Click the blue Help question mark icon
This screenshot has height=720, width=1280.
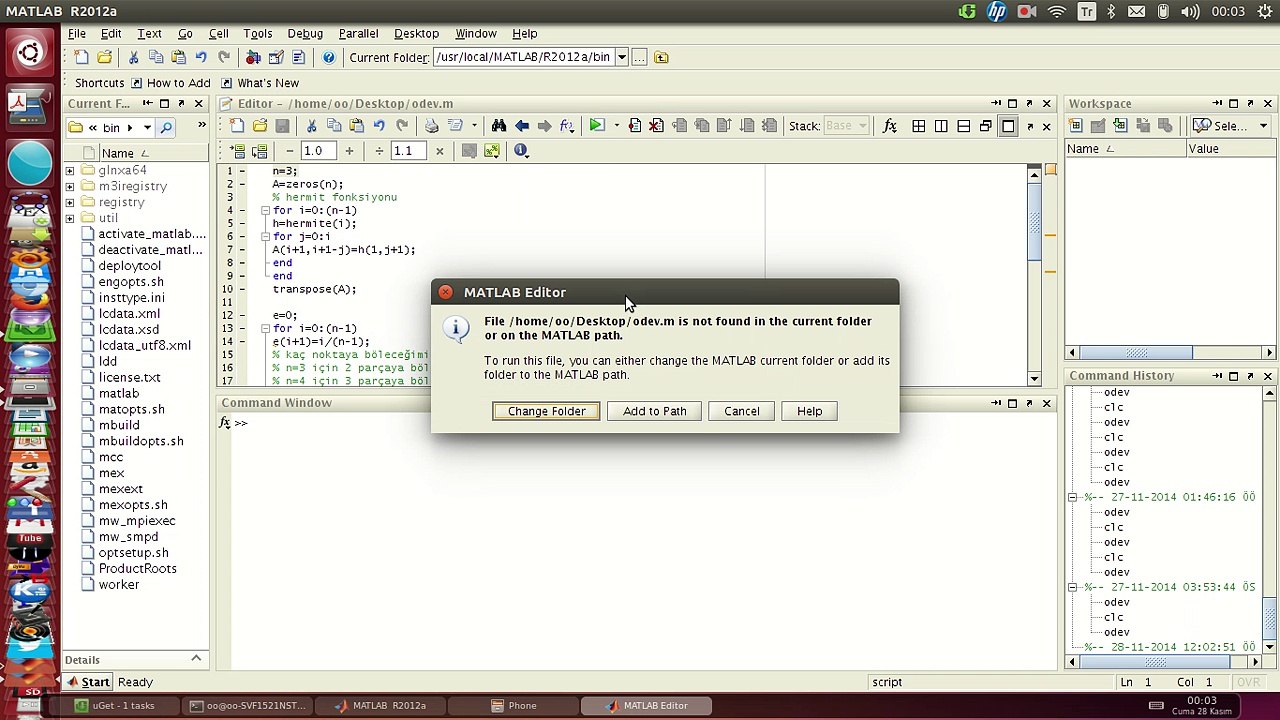pos(328,58)
